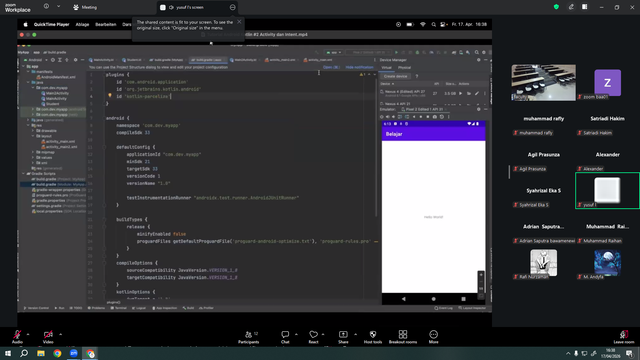Dismiss the shared content size notification
640x360 pixels.
tap(239, 22)
